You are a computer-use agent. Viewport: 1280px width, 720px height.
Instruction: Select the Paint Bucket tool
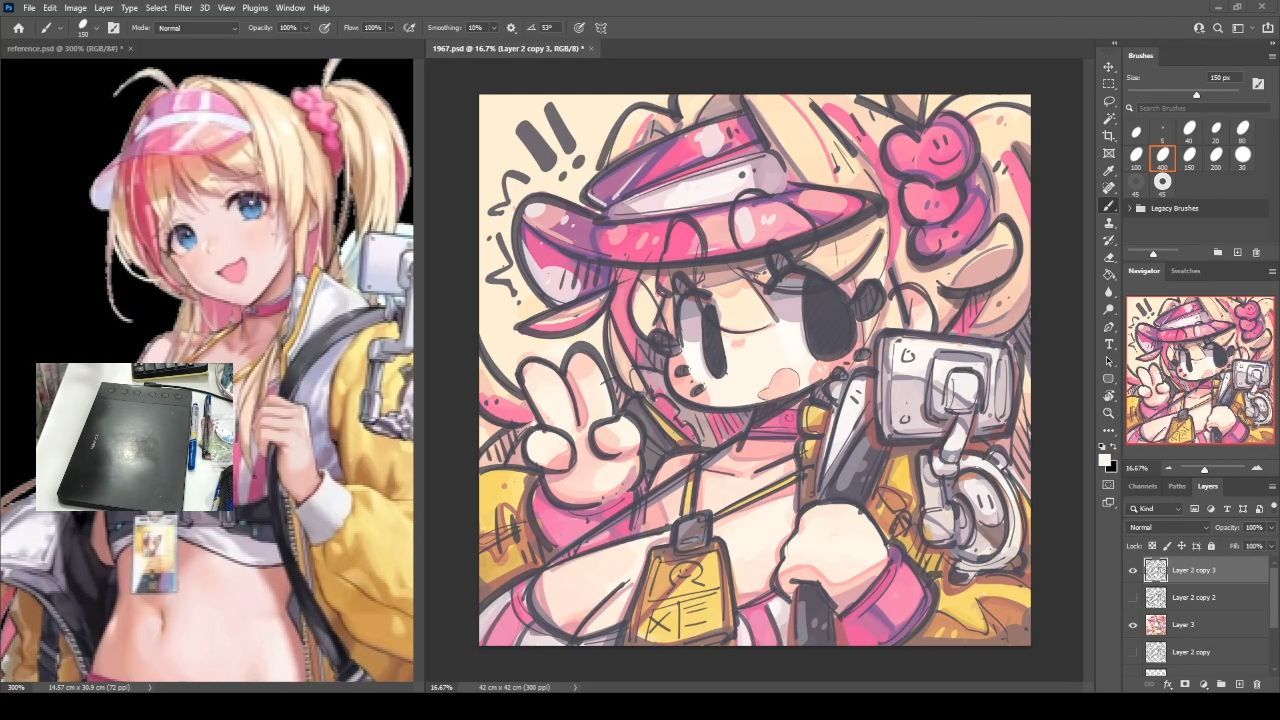(x=1108, y=275)
